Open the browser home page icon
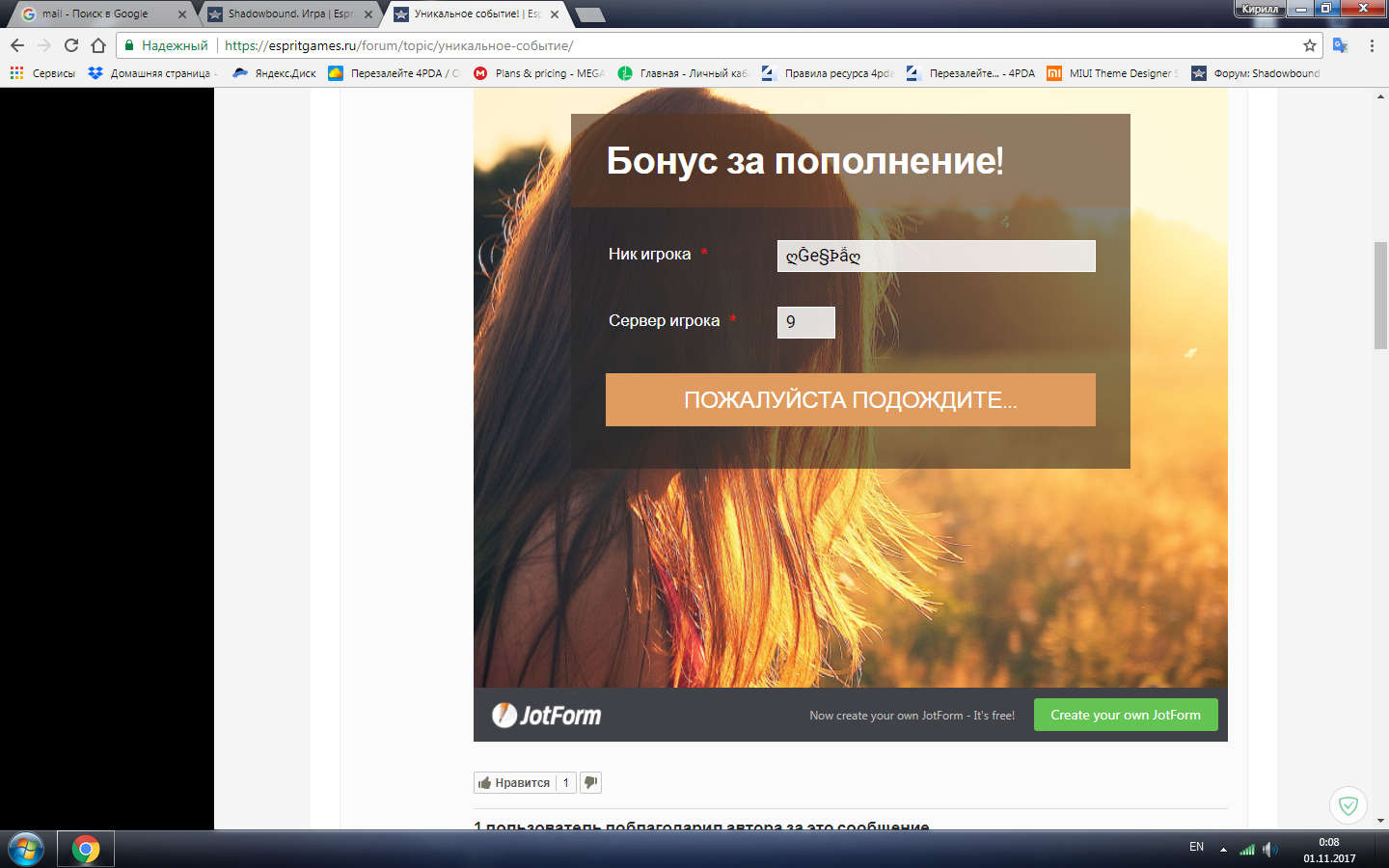Viewport: 1389px width, 868px height. pos(98,45)
